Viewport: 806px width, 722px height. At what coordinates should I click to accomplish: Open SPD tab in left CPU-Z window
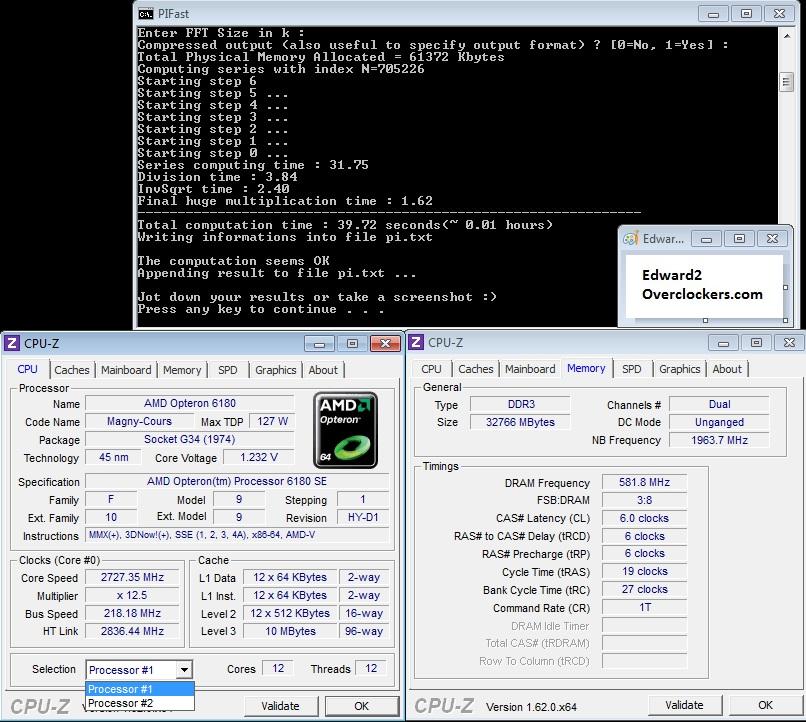pyautogui.click(x=228, y=370)
